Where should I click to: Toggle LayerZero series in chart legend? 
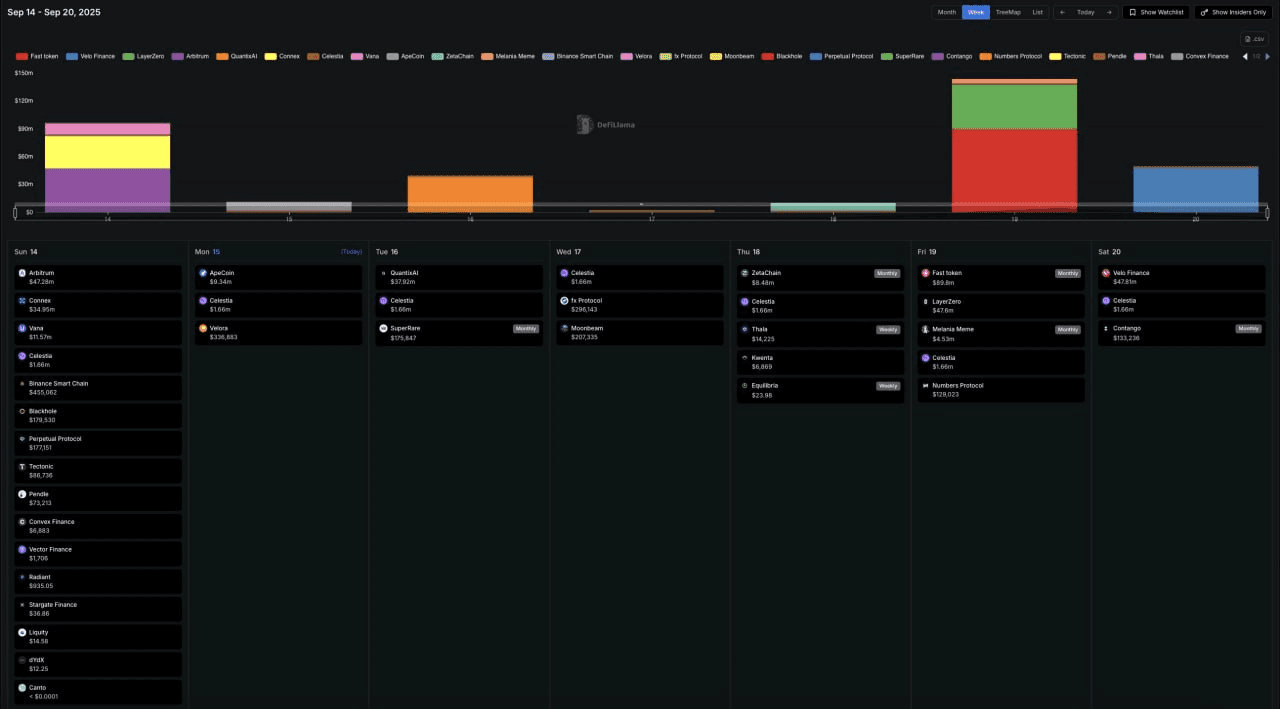pos(144,56)
